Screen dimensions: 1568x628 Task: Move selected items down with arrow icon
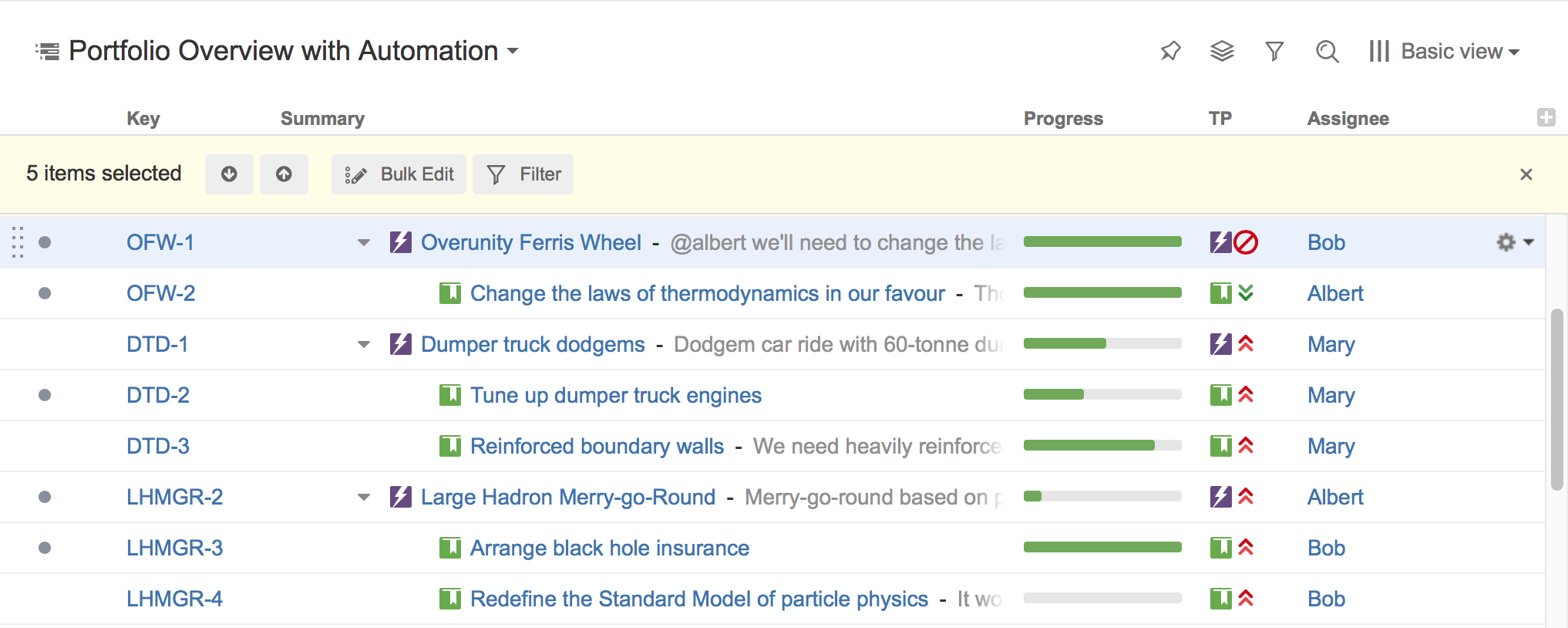point(229,174)
